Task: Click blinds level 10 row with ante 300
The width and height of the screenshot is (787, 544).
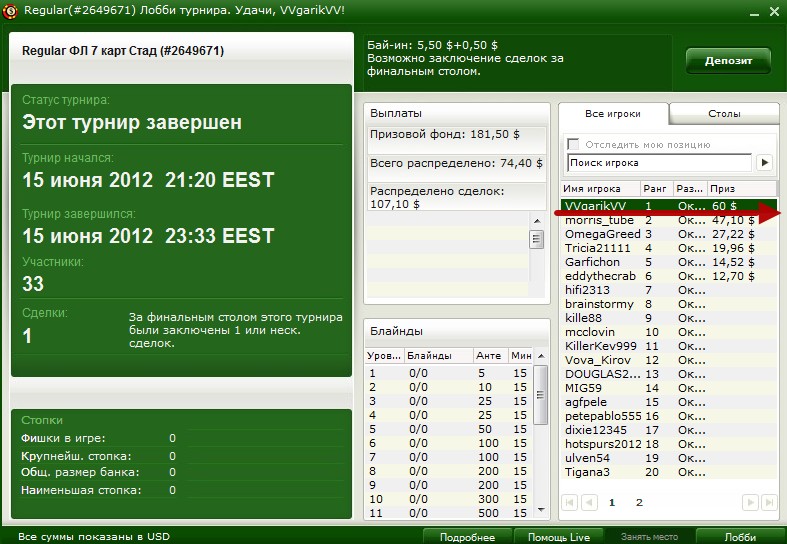Action: [449, 499]
